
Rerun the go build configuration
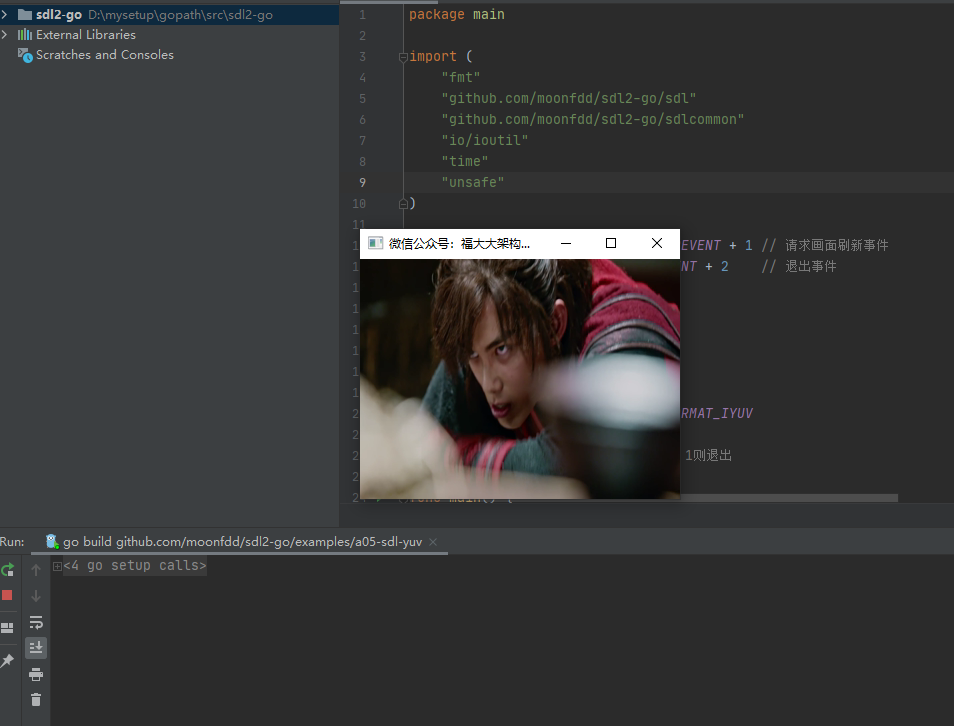coord(7,570)
